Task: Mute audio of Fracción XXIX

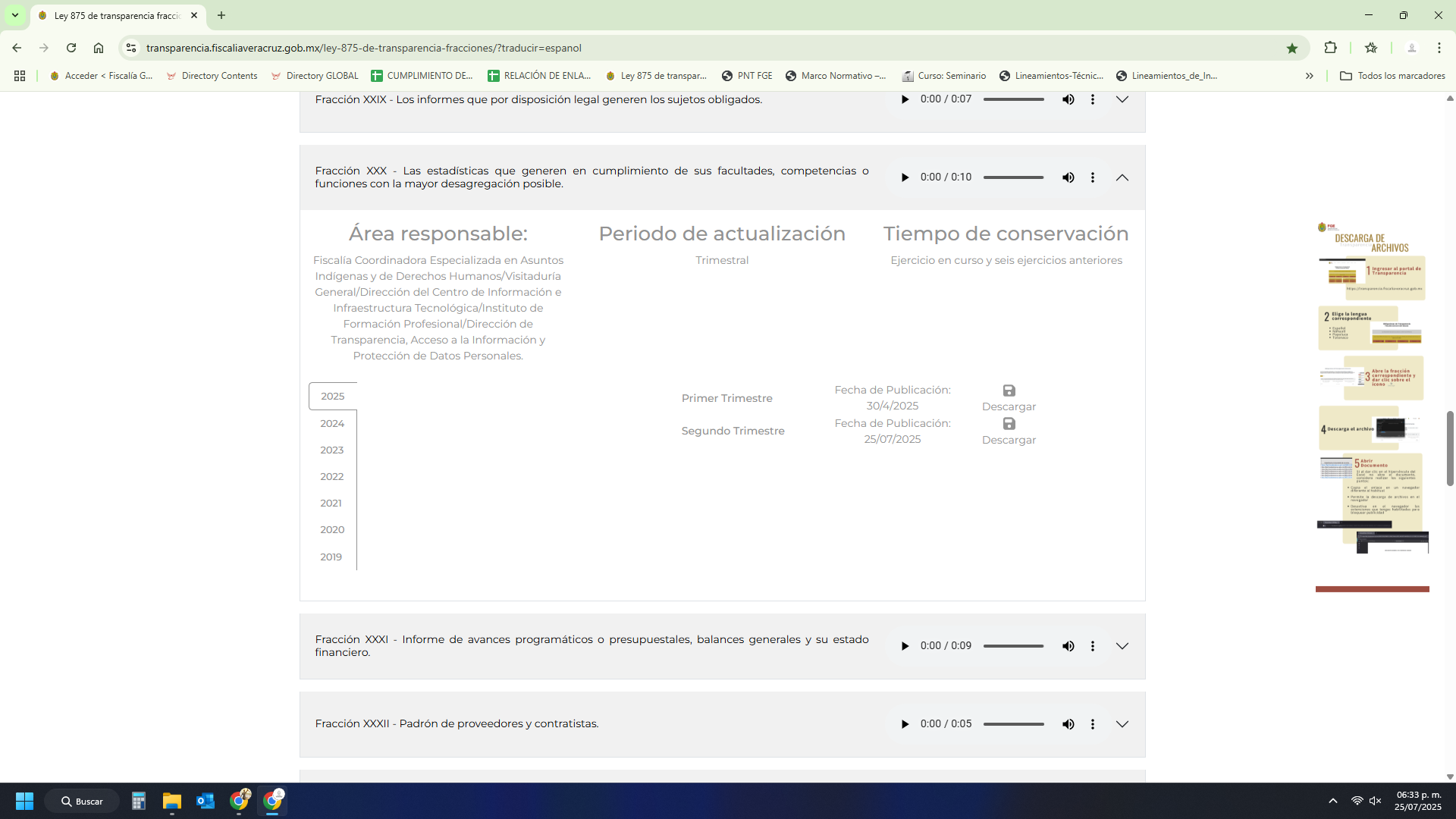Action: coord(1068,99)
